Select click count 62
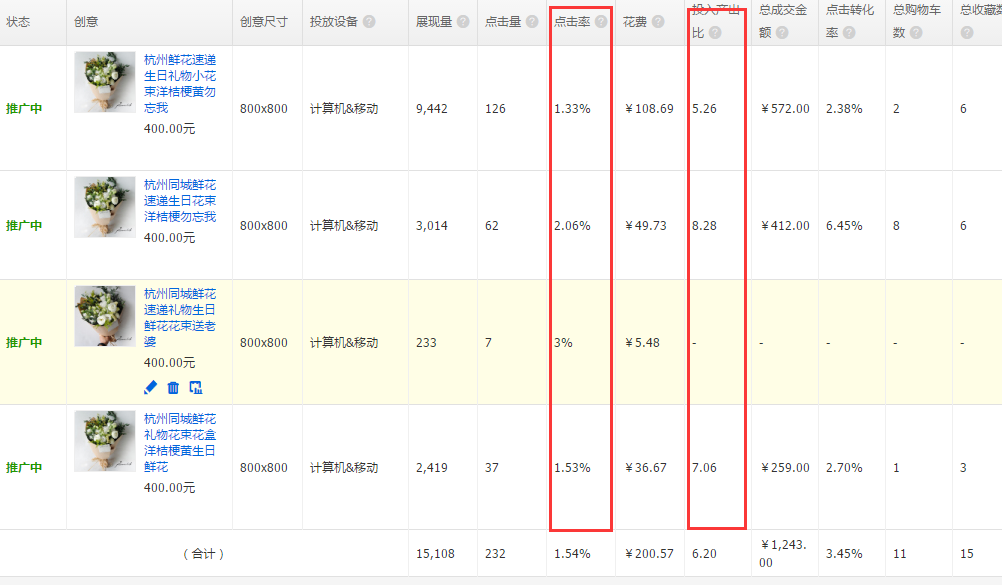The image size is (1002, 585). tap(491, 226)
